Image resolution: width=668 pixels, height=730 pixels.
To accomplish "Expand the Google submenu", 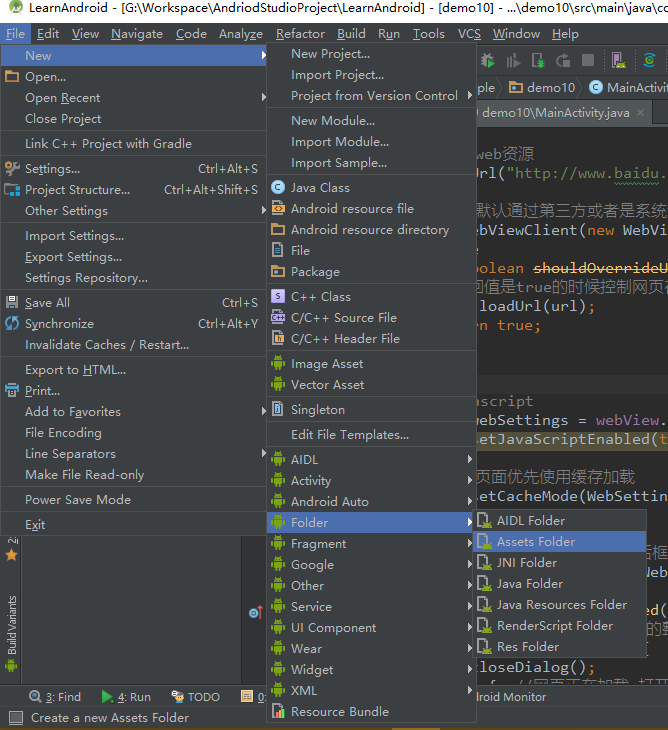I will (372, 564).
